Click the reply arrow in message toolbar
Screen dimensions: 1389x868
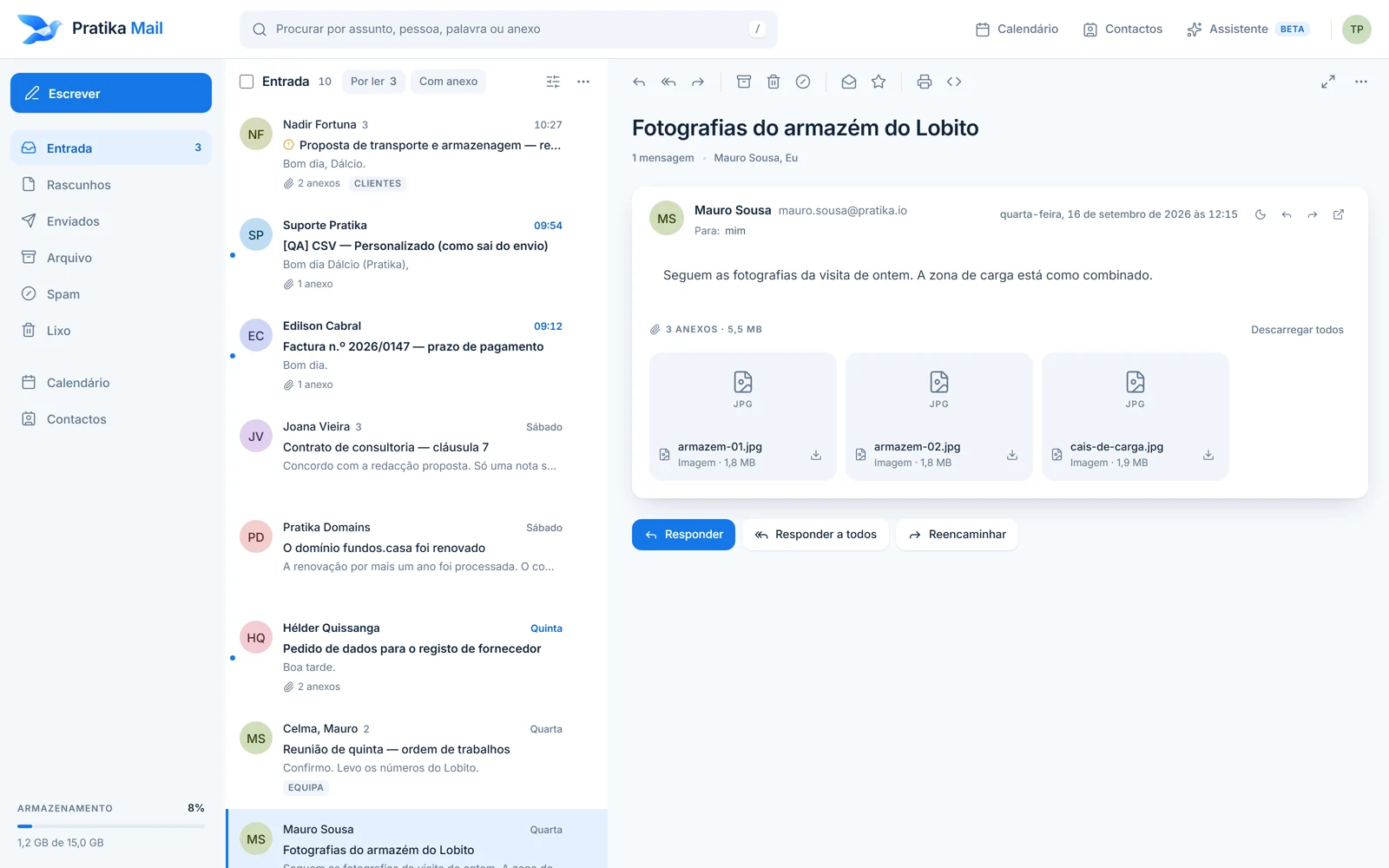click(639, 82)
